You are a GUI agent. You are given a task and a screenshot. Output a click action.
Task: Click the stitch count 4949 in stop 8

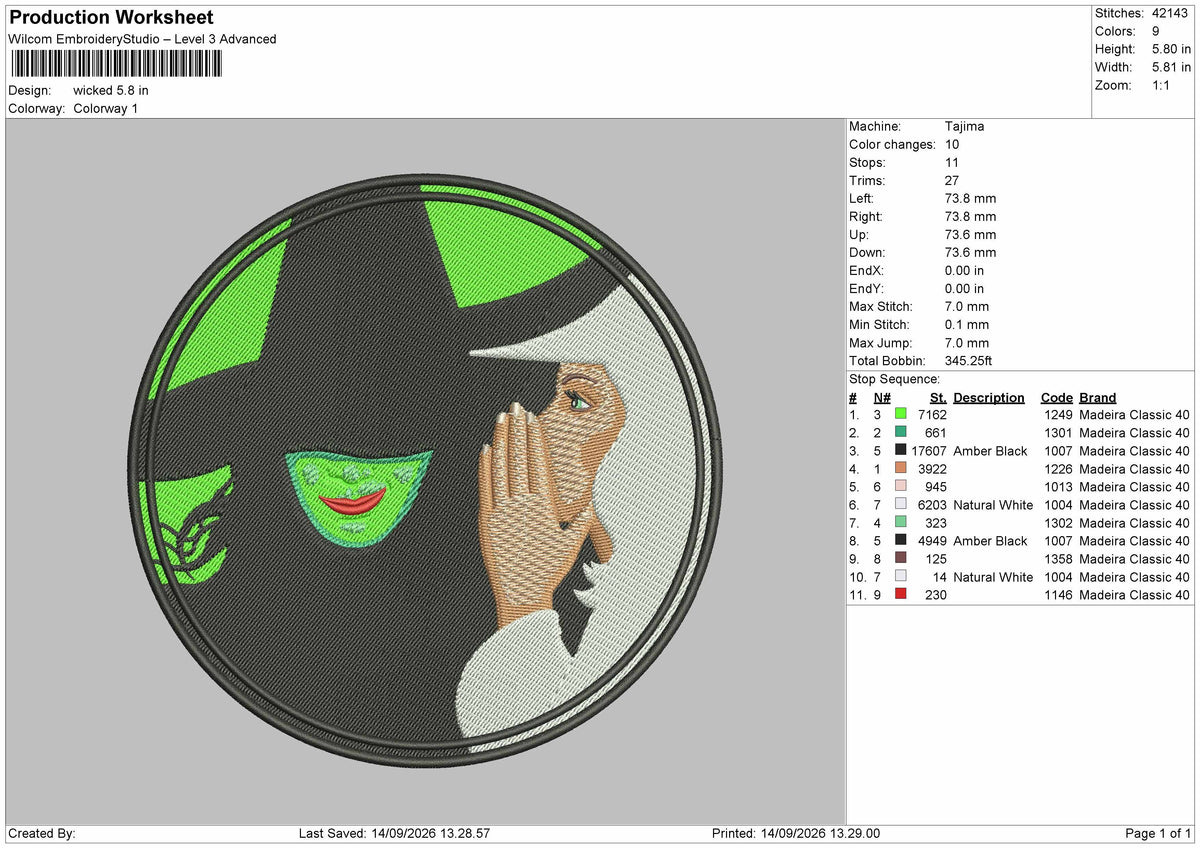[x=932, y=541]
